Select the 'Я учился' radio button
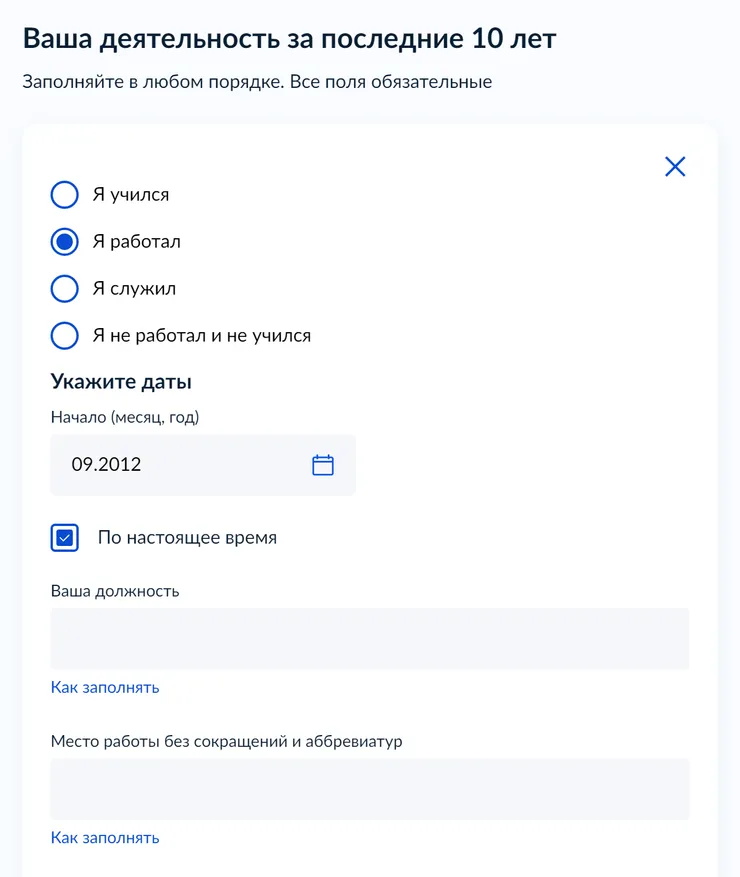This screenshot has width=740, height=877. click(65, 195)
